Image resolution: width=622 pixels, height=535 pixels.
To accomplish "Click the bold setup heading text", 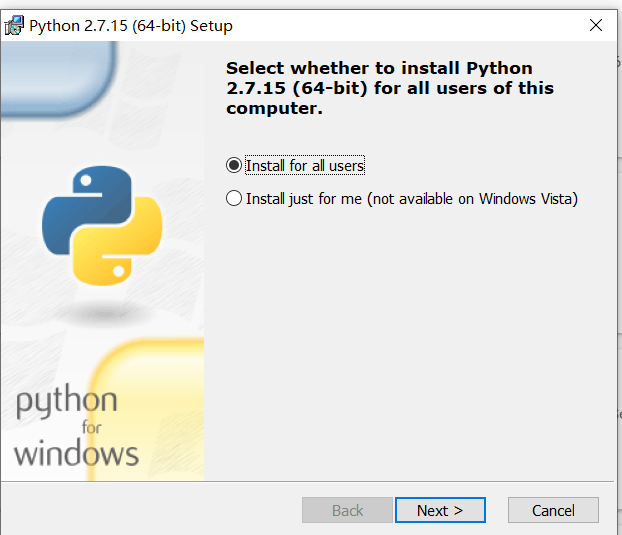I will [x=390, y=88].
